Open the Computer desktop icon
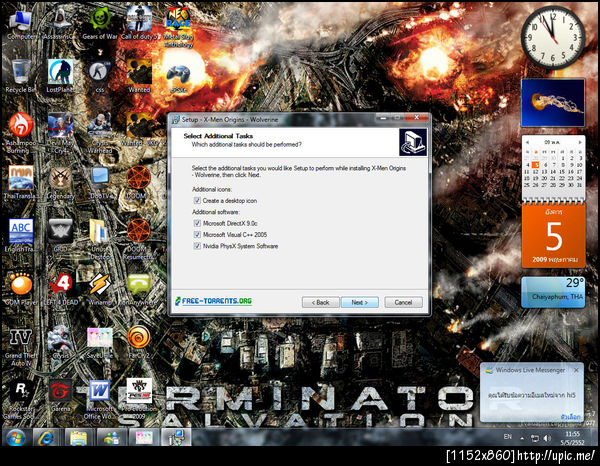600x466 pixels. click(21, 25)
